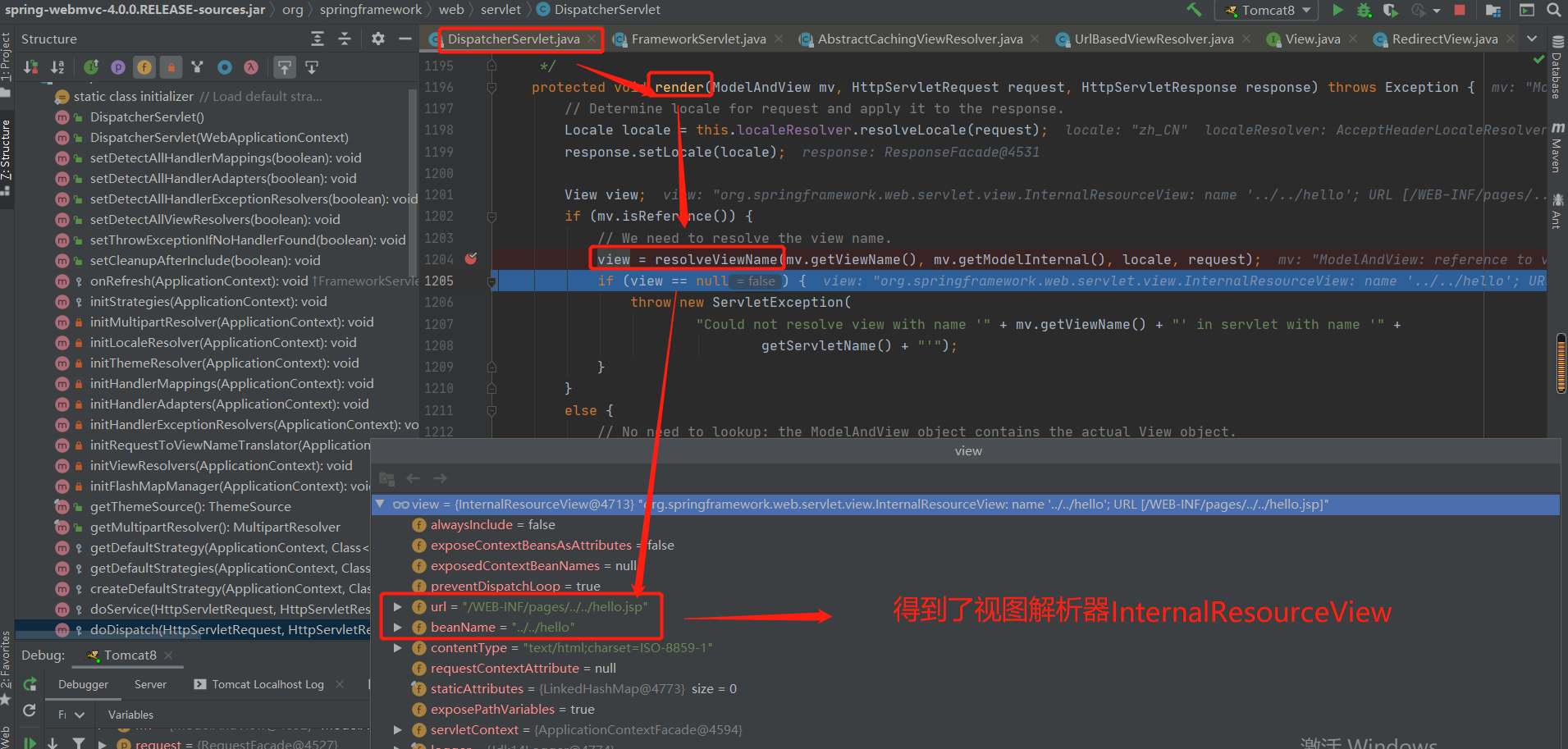Open the Server tab in Debug panel
The width and height of the screenshot is (1568, 749).
point(150,684)
